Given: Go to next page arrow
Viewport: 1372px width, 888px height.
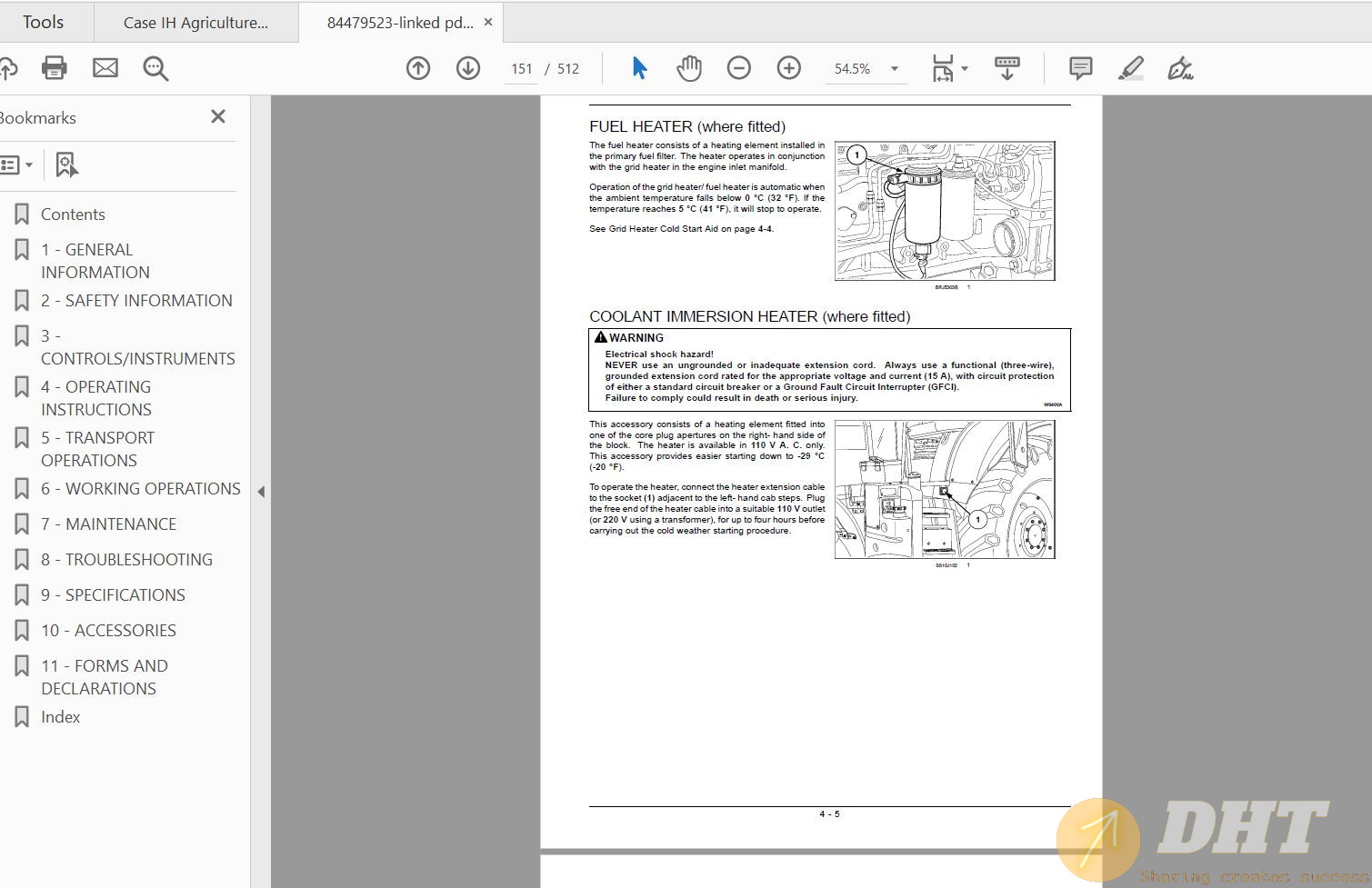Looking at the screenshot, I should pyautogui.click(x=468, y=68).
